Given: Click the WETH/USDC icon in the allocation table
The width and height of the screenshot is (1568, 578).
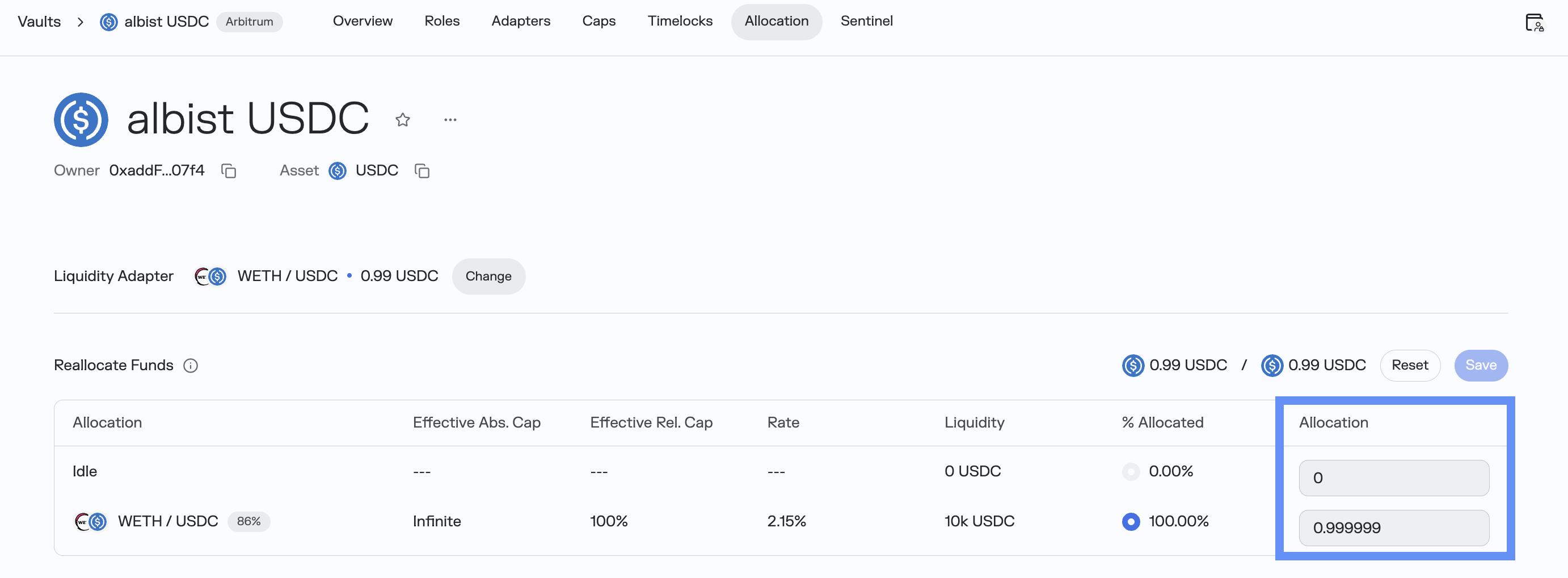Looking at the screenshot, I should [90, 521].
